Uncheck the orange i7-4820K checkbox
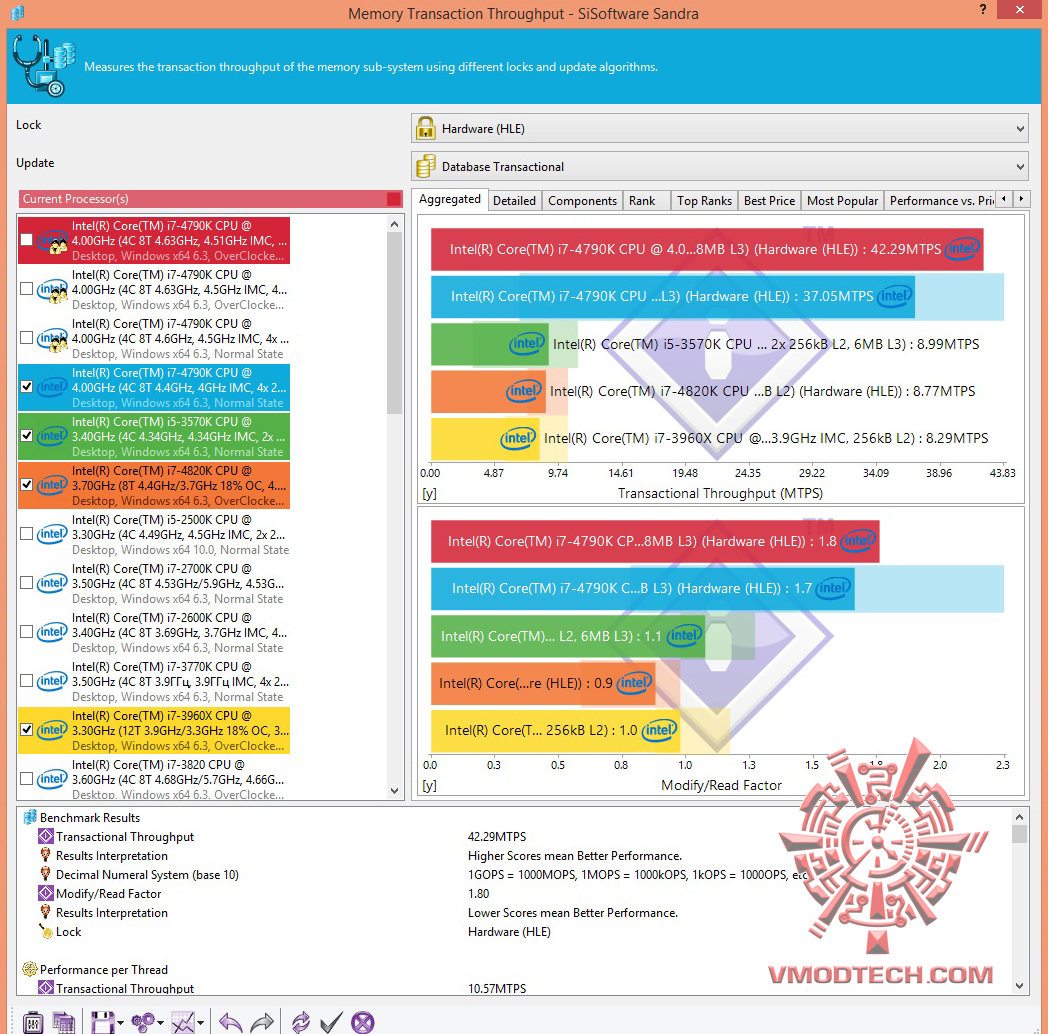Screen dimensions: 1048x1034 [x=26, y=485]
